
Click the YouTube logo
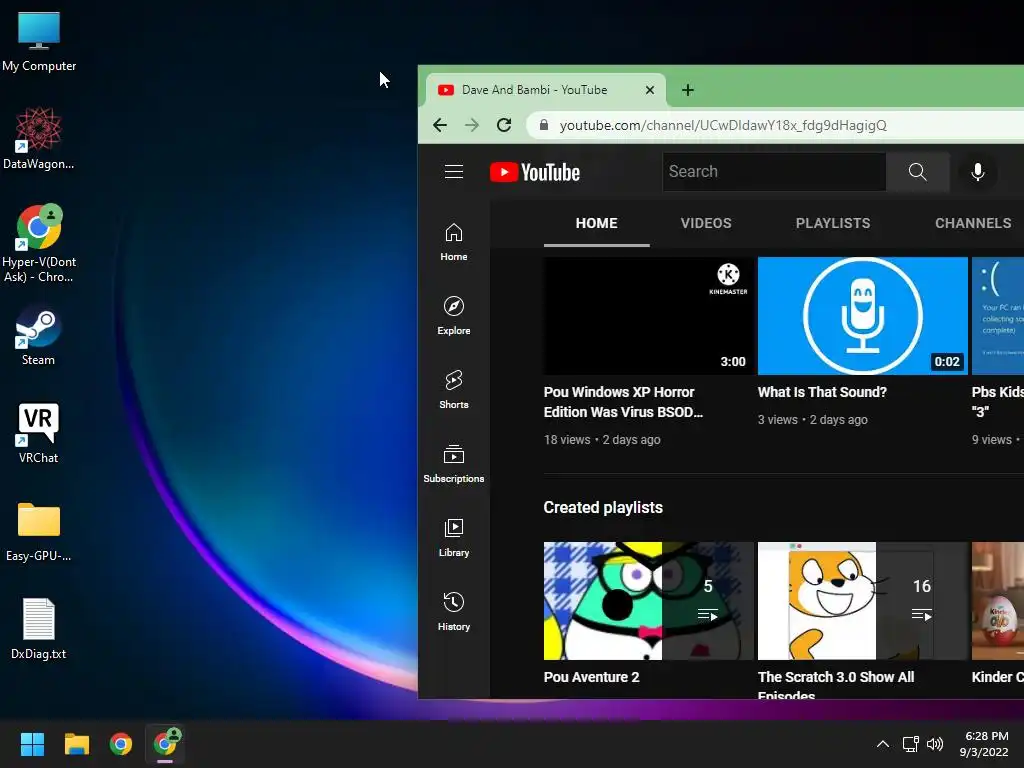click(535, 172)
